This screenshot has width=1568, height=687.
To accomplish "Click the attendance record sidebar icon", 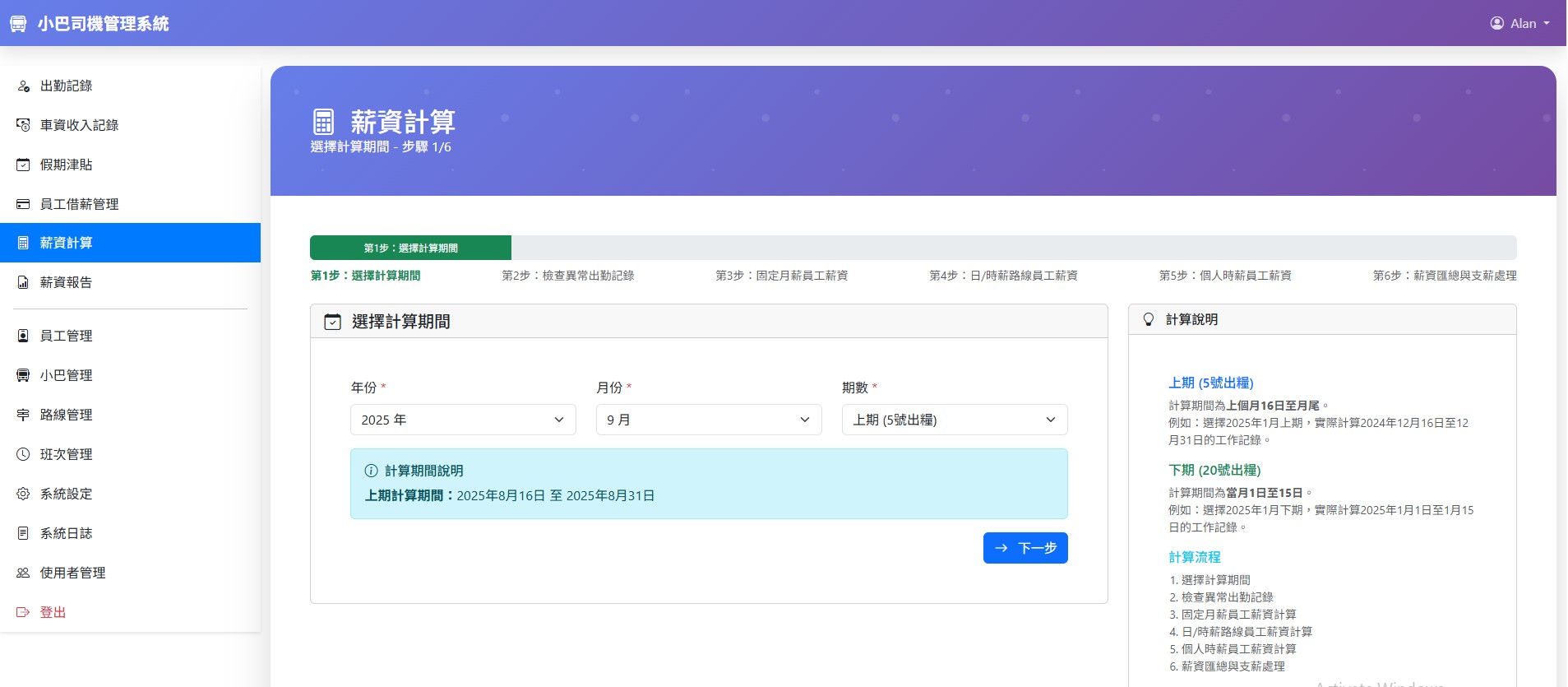I will (23, 86).
